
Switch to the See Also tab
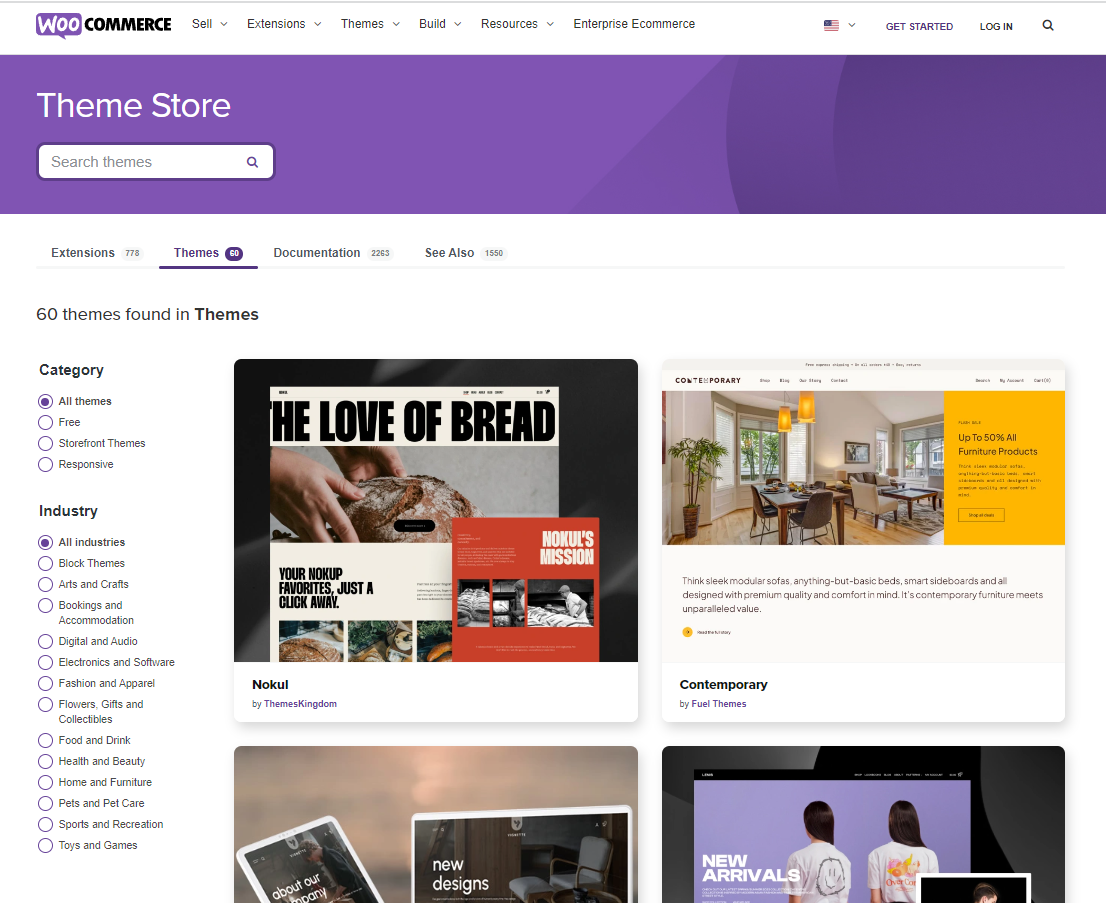tap(466, 253)
